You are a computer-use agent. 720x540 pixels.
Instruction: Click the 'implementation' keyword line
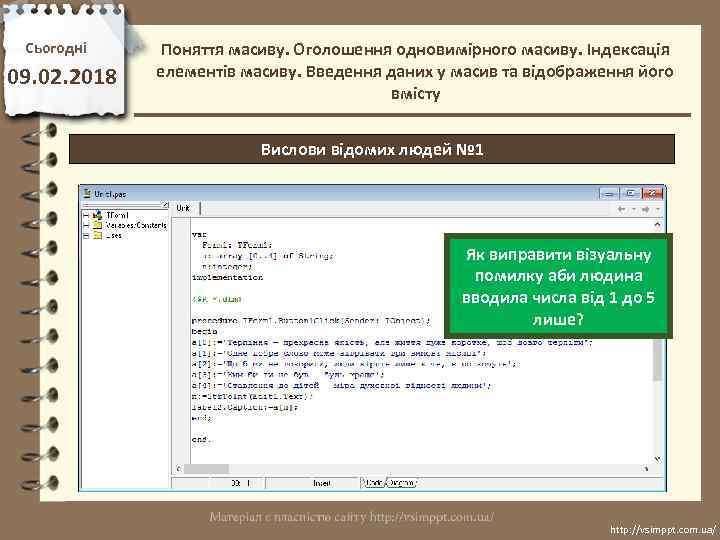tap(227, 277)
